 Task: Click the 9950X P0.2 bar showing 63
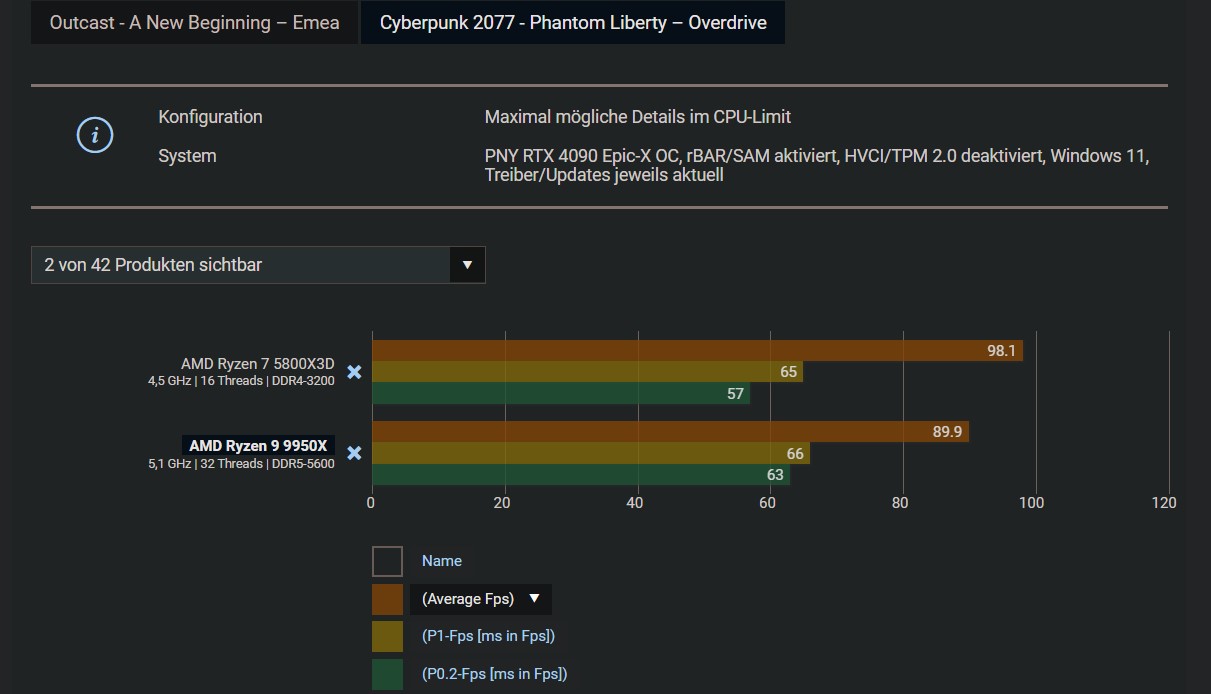click(x=581, y=475)
